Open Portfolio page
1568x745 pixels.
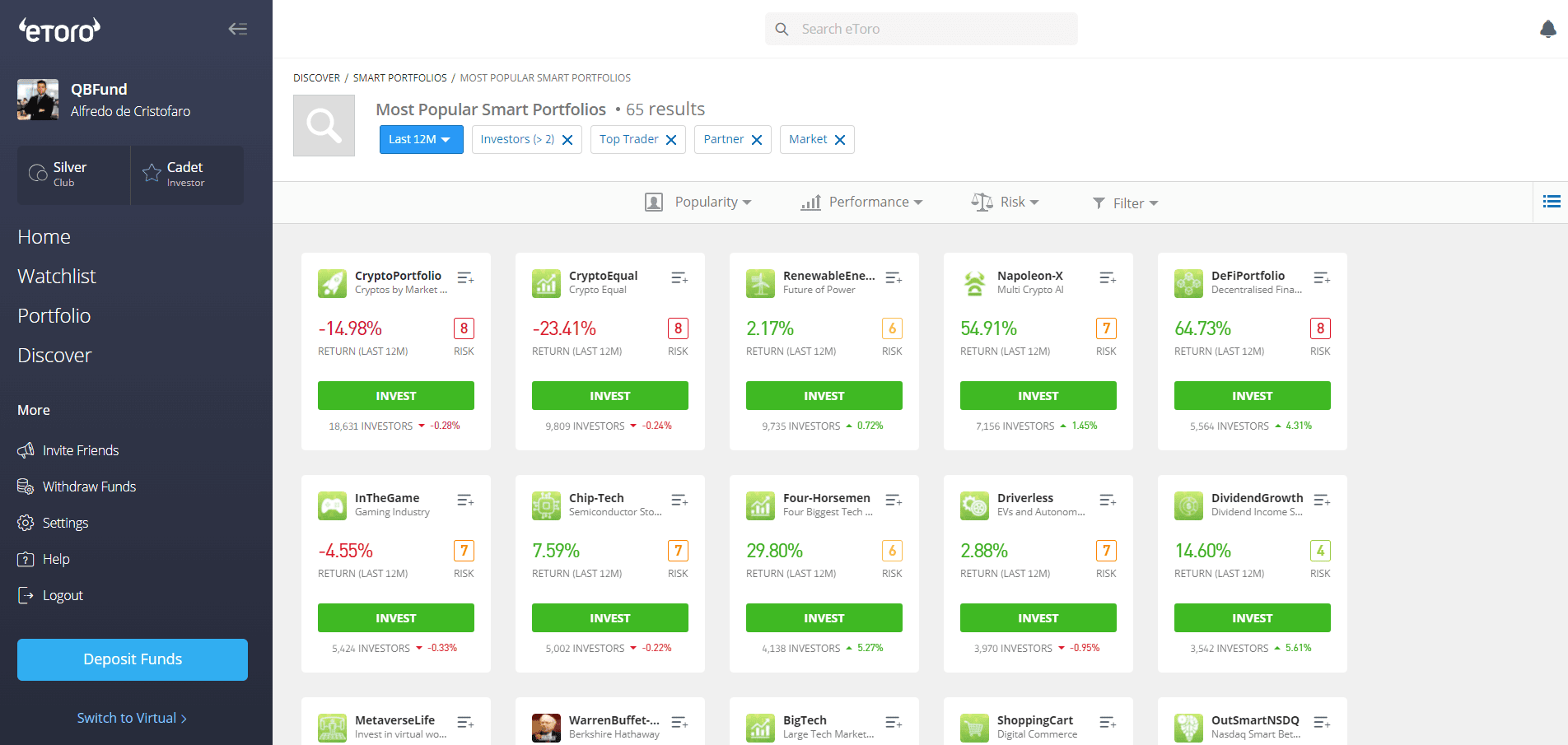tap(54, 316)
